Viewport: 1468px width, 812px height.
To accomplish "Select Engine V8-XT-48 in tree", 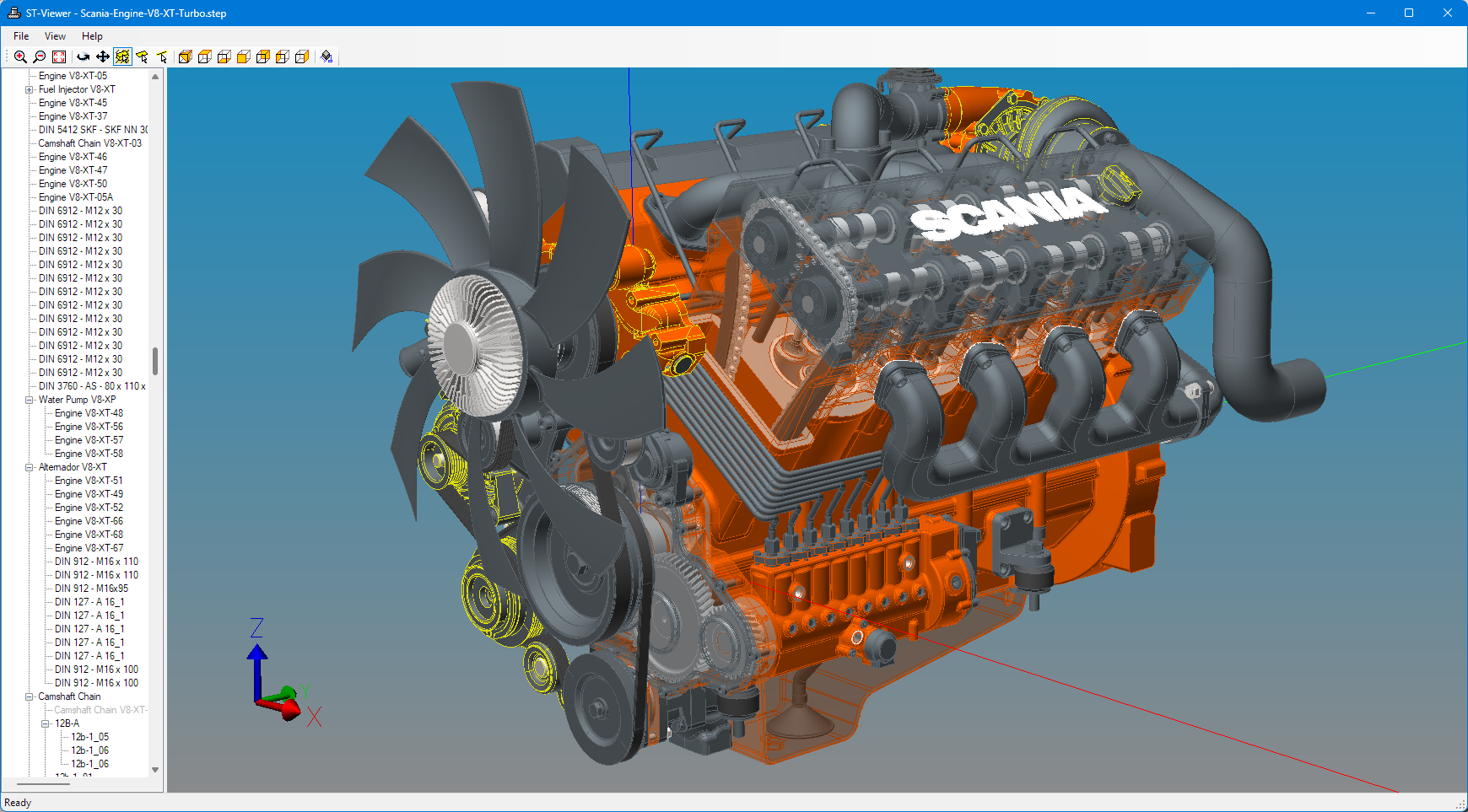I will pos(89,413).
